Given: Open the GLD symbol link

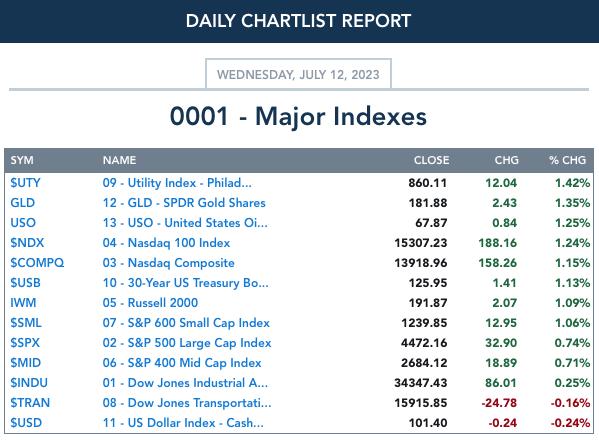Looking at the screenshot, I should click(23, 203).
